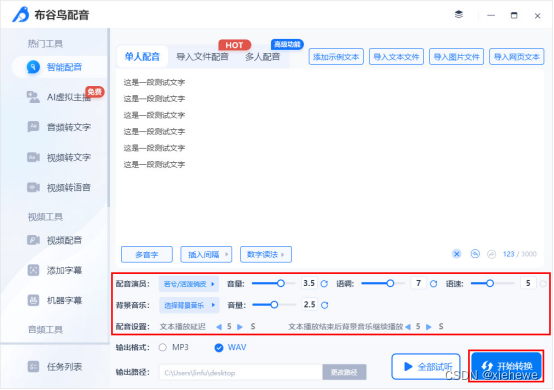Click the first 这是一段测试文字 line

[154, 82]
